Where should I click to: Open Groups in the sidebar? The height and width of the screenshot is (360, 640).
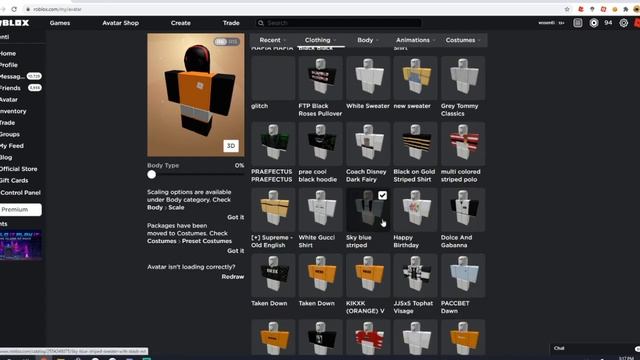point(10,134)
